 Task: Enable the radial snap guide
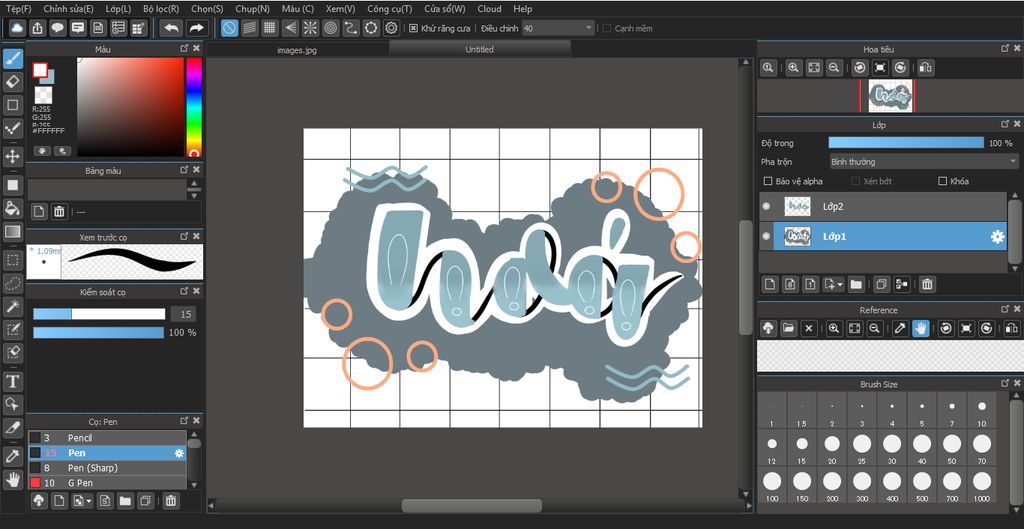311,28
